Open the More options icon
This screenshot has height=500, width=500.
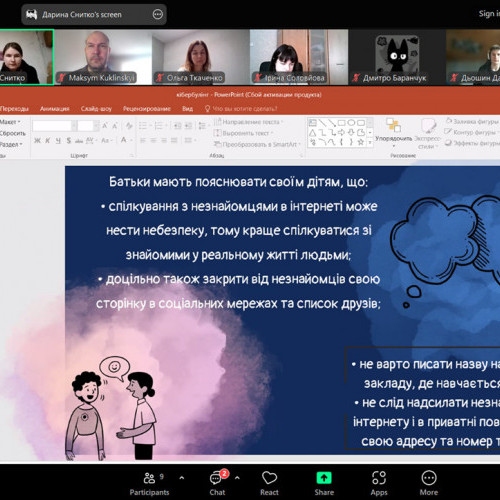click(x=429, y=478)
